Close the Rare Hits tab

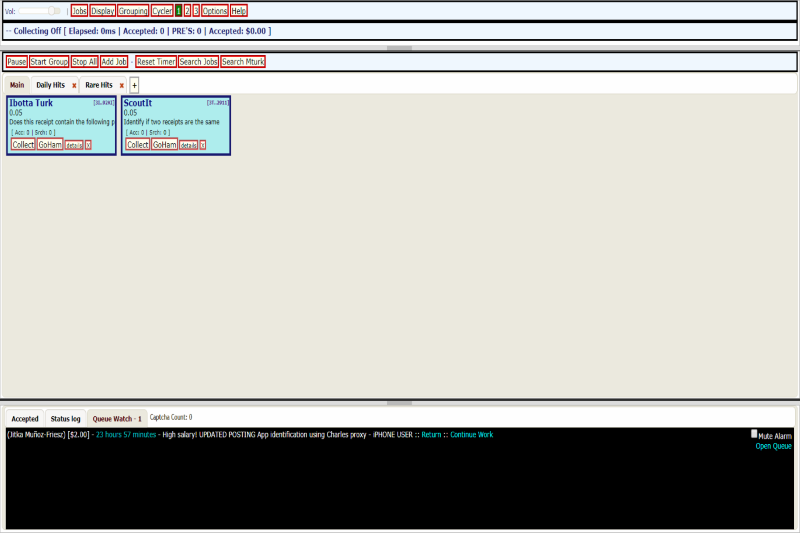coord(122,86)
